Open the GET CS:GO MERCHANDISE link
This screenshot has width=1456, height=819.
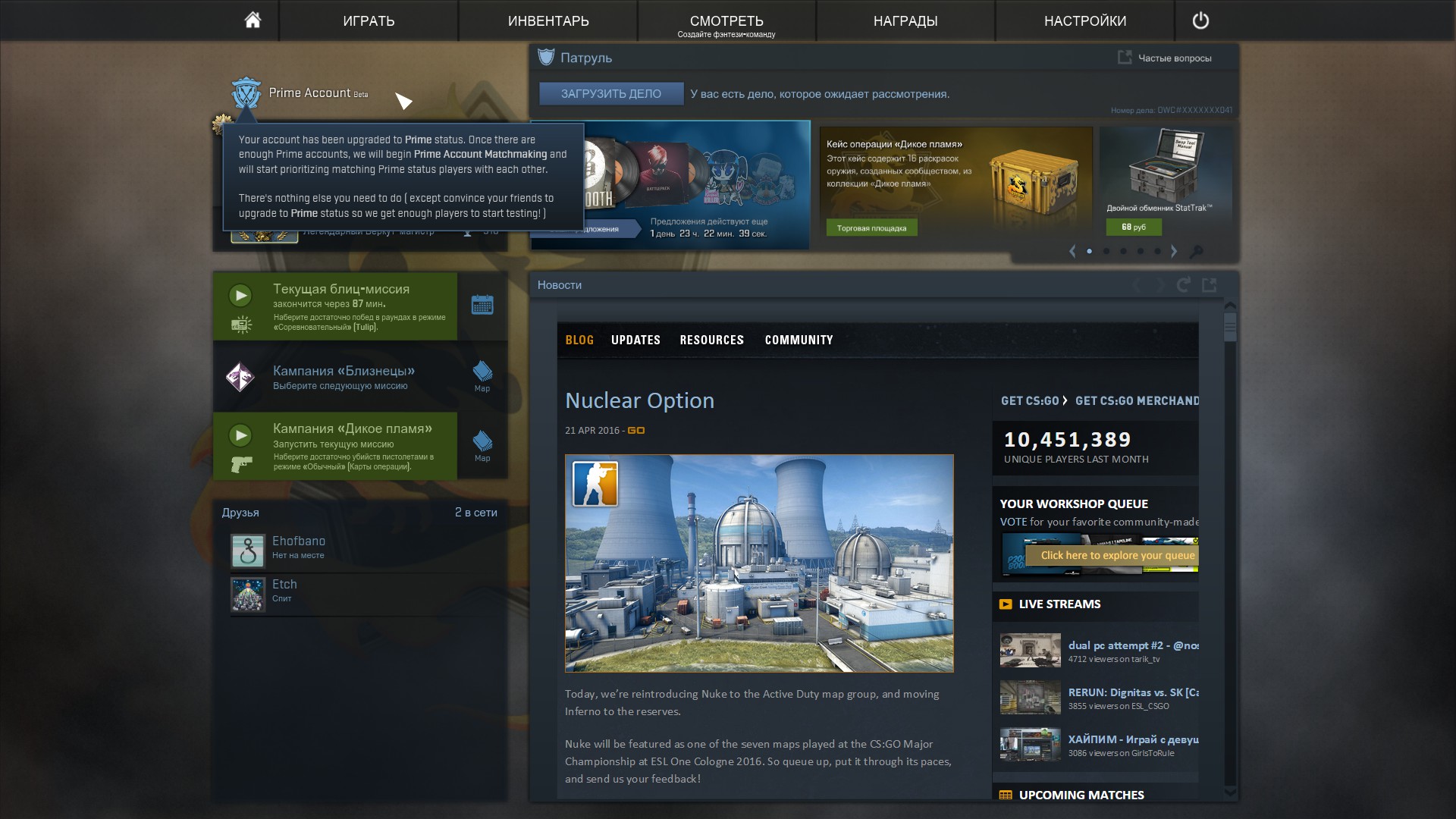[x=1137, y=400]
